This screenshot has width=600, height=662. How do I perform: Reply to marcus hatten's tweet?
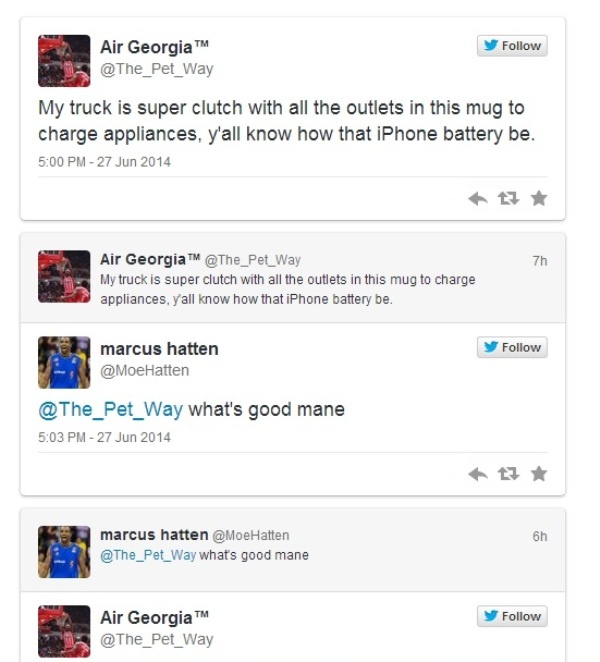coord(478,474)
